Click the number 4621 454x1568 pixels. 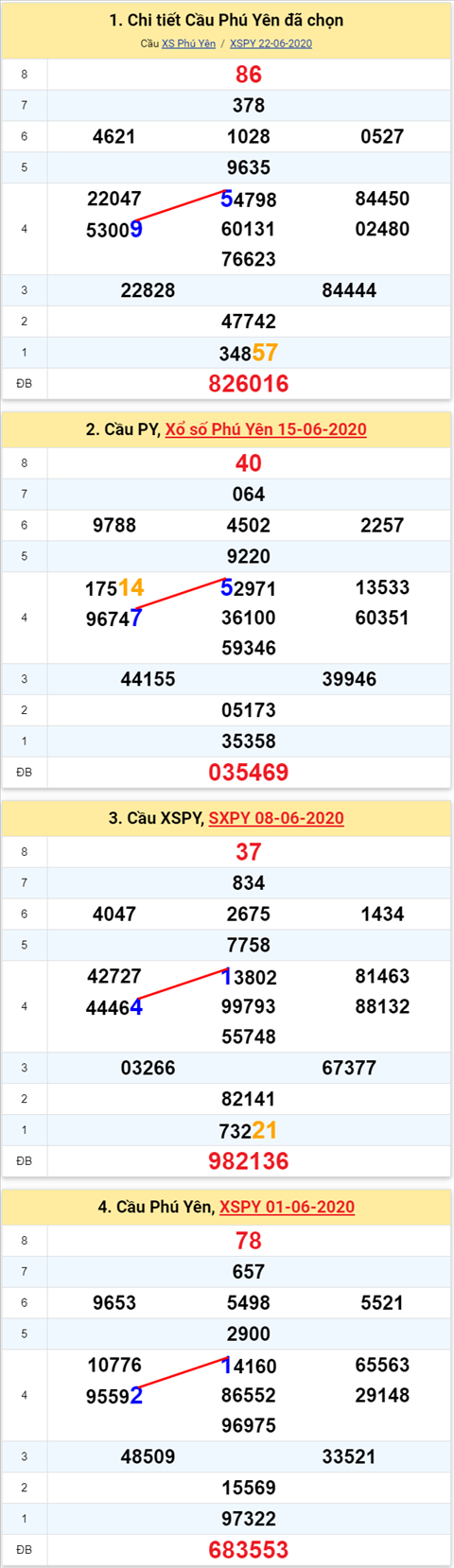tap(114, 137)
